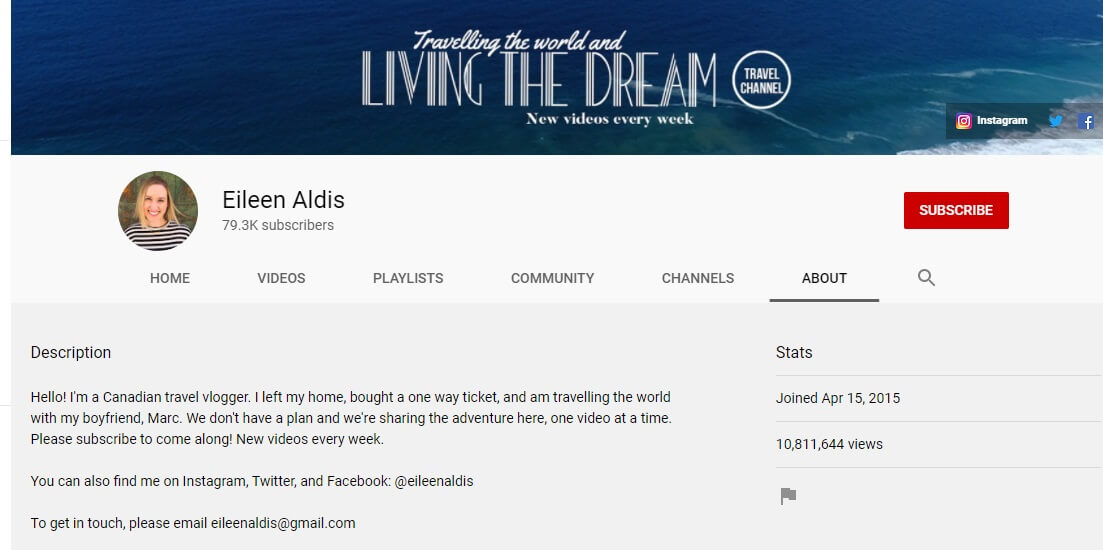This screenshot has height=550, width=1103.
Task: Click the 79.3K subscribers count
Action: coord(278,225)
